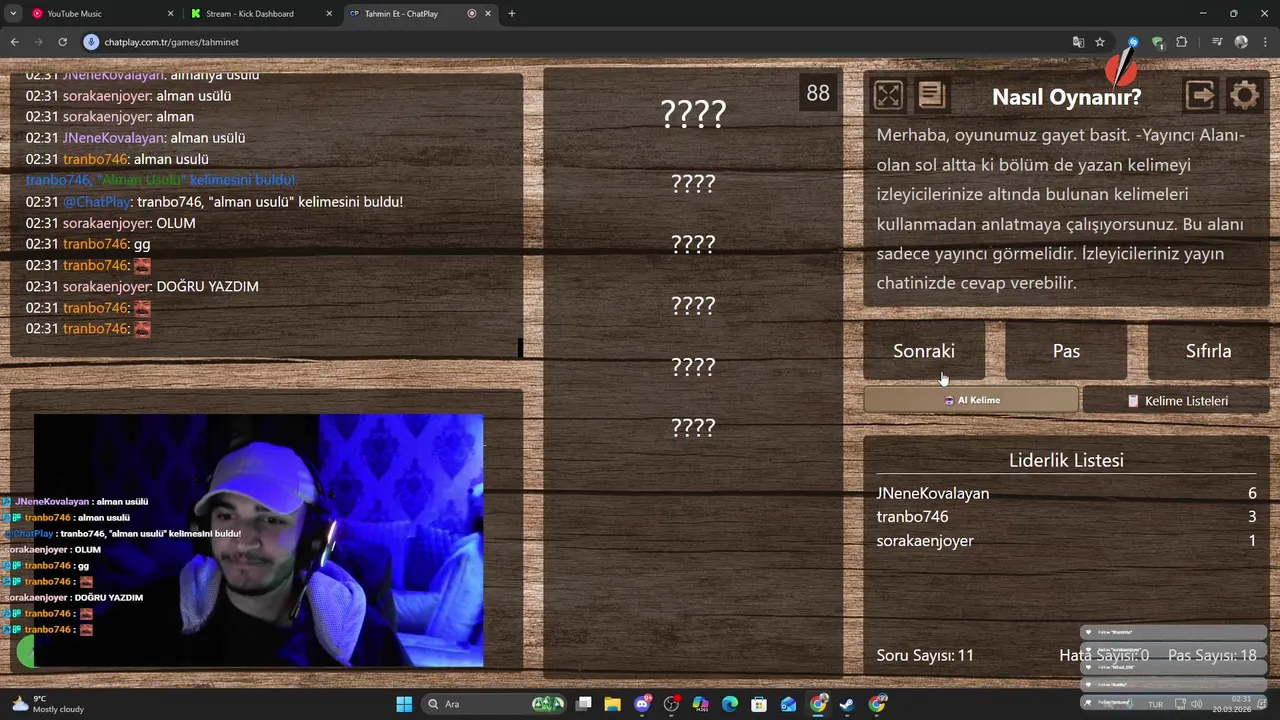
Task: Open the Chrome three-dot menu
Action: coord(1264,42)
